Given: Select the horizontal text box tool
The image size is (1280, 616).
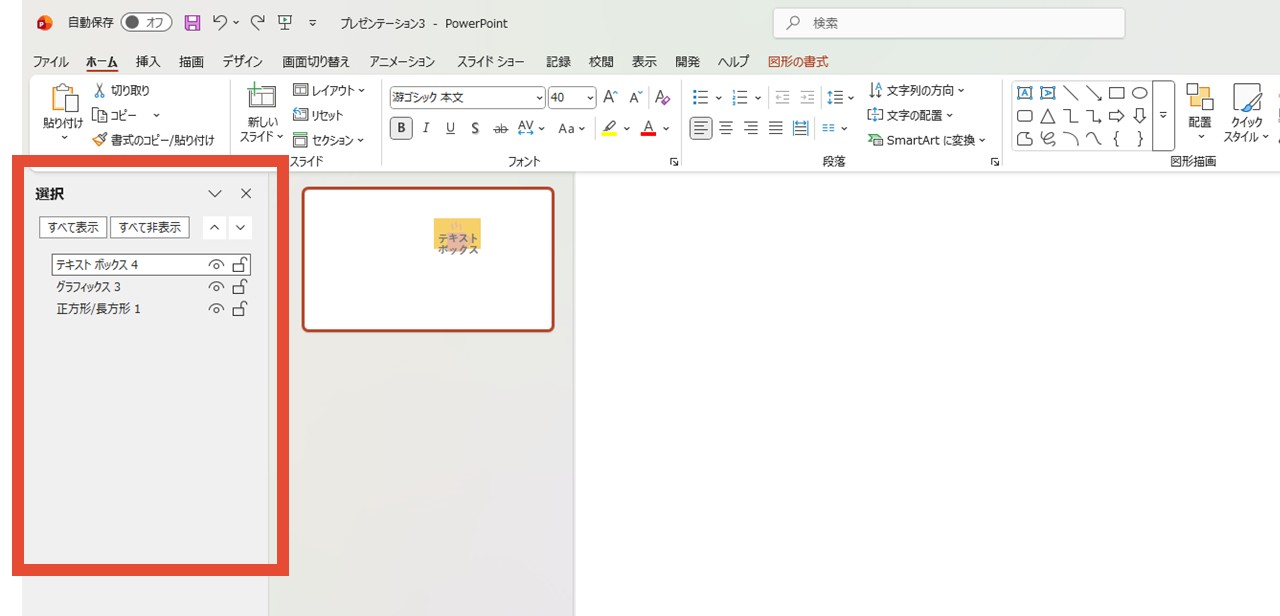Looking at the screenshot, I should click(1023, 92).
